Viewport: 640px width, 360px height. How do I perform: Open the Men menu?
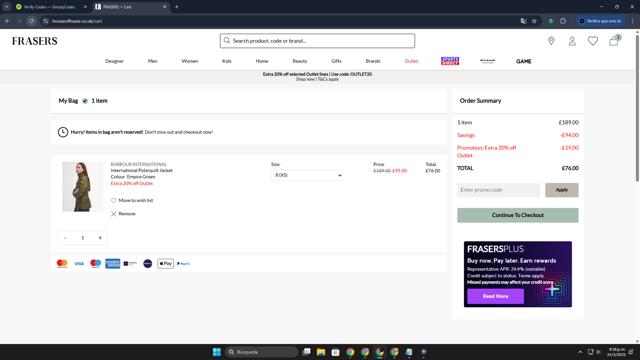coord(153,61)
